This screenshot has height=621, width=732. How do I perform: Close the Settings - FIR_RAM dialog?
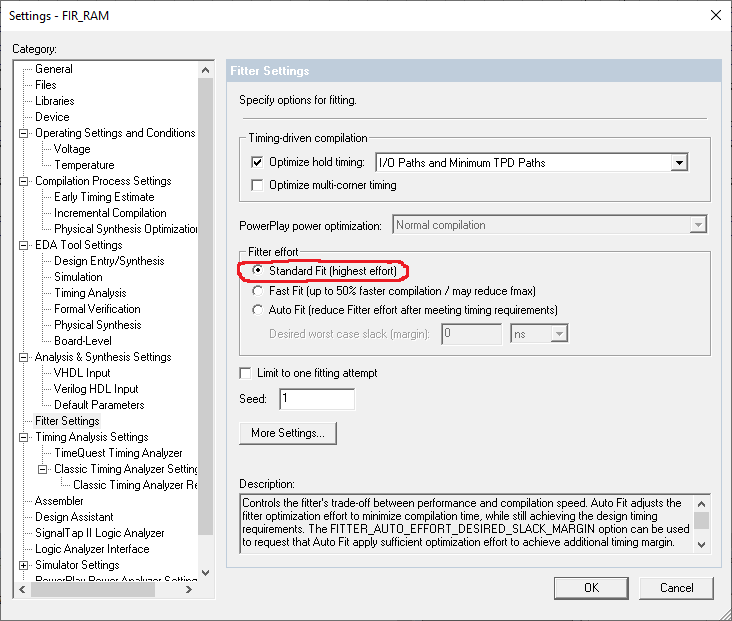(715, 15)
